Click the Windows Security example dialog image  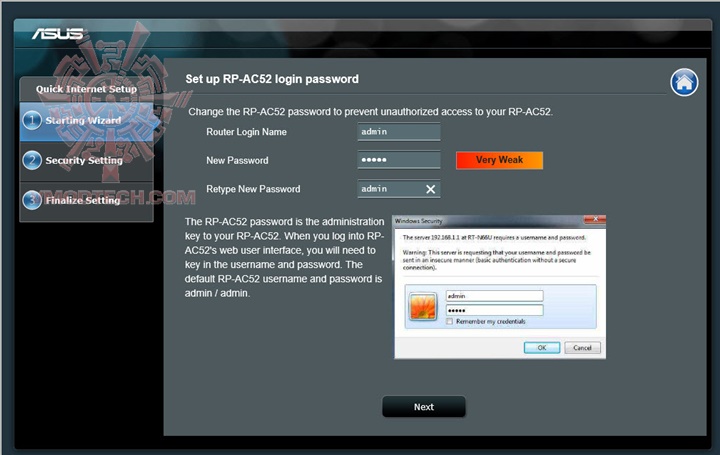point(500,287)
